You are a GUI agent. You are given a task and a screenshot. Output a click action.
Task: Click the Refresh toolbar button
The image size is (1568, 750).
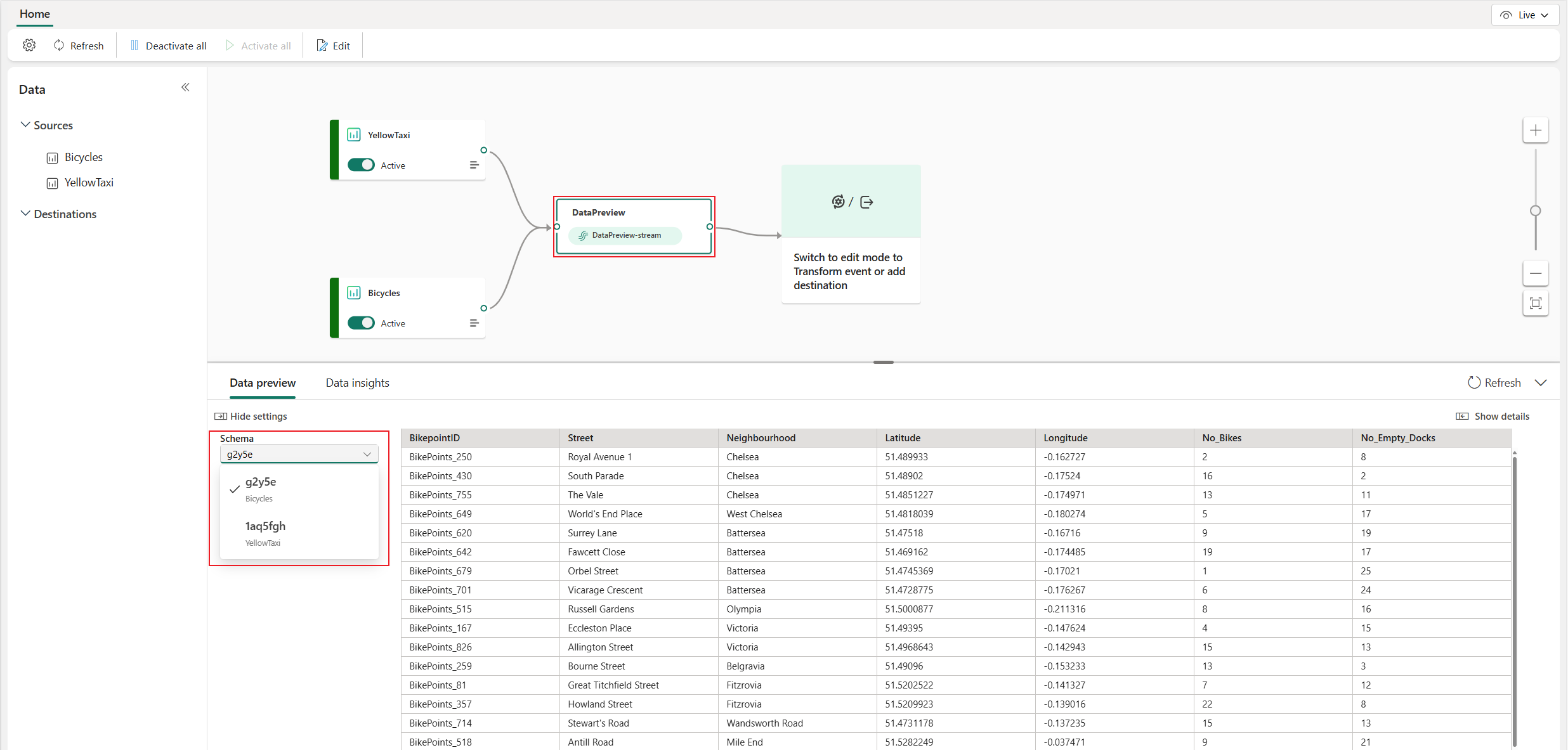tap(79, 46)
